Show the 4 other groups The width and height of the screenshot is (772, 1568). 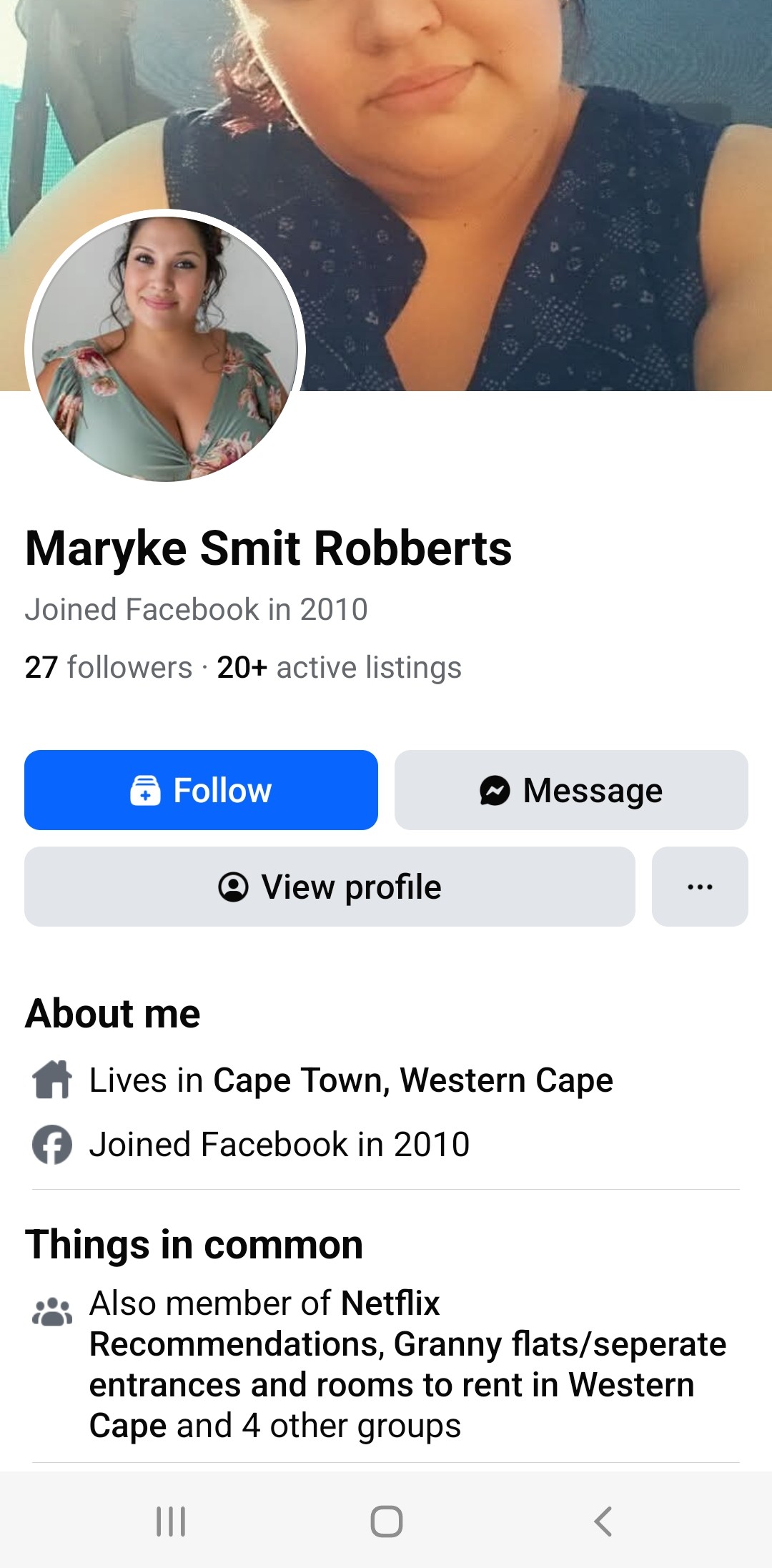(x=350, y=1426)
